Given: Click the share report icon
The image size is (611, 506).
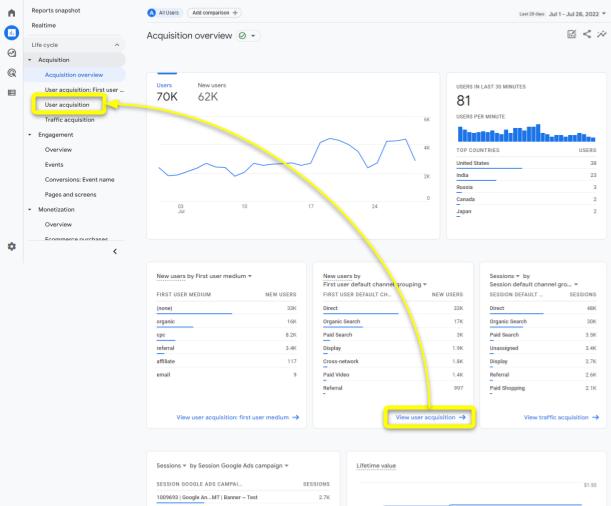Looking at the screenshot, I should [x=587, y=34].
